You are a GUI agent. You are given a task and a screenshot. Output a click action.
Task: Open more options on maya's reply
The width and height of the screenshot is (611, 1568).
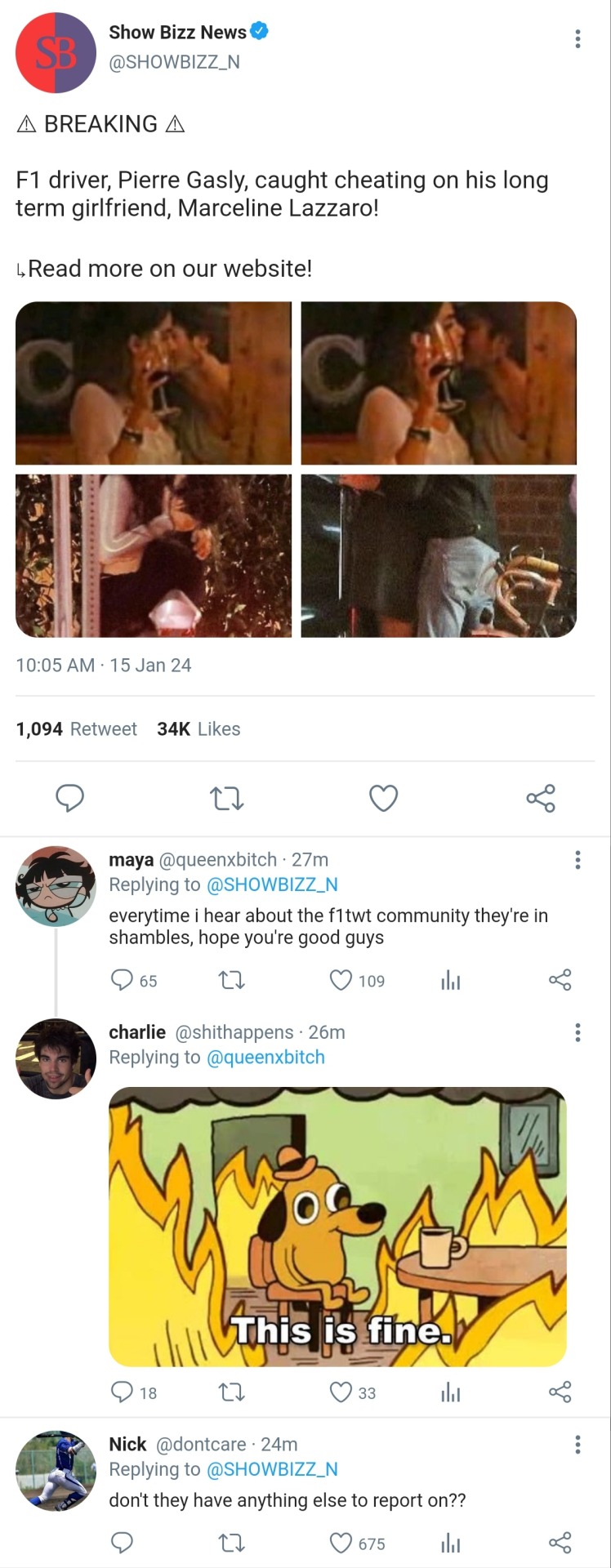coord(578,859)
